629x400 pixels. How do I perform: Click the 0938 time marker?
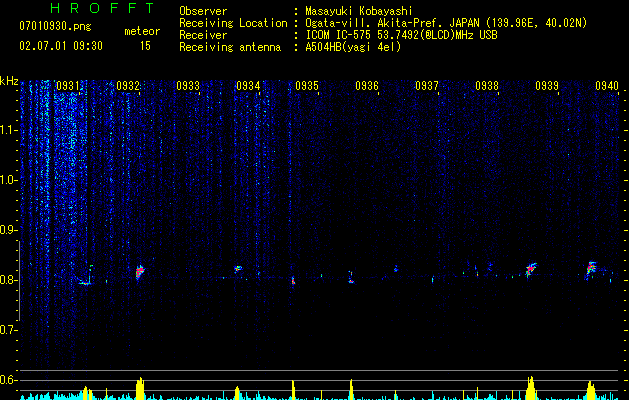click(x=487, y=86)
